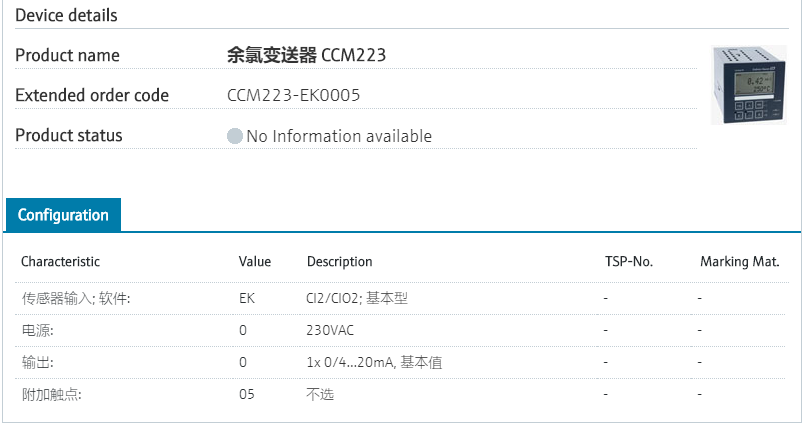Click the Description column header
The width and height of the screenshot is (803, 423).
click(x=339, y=262)
